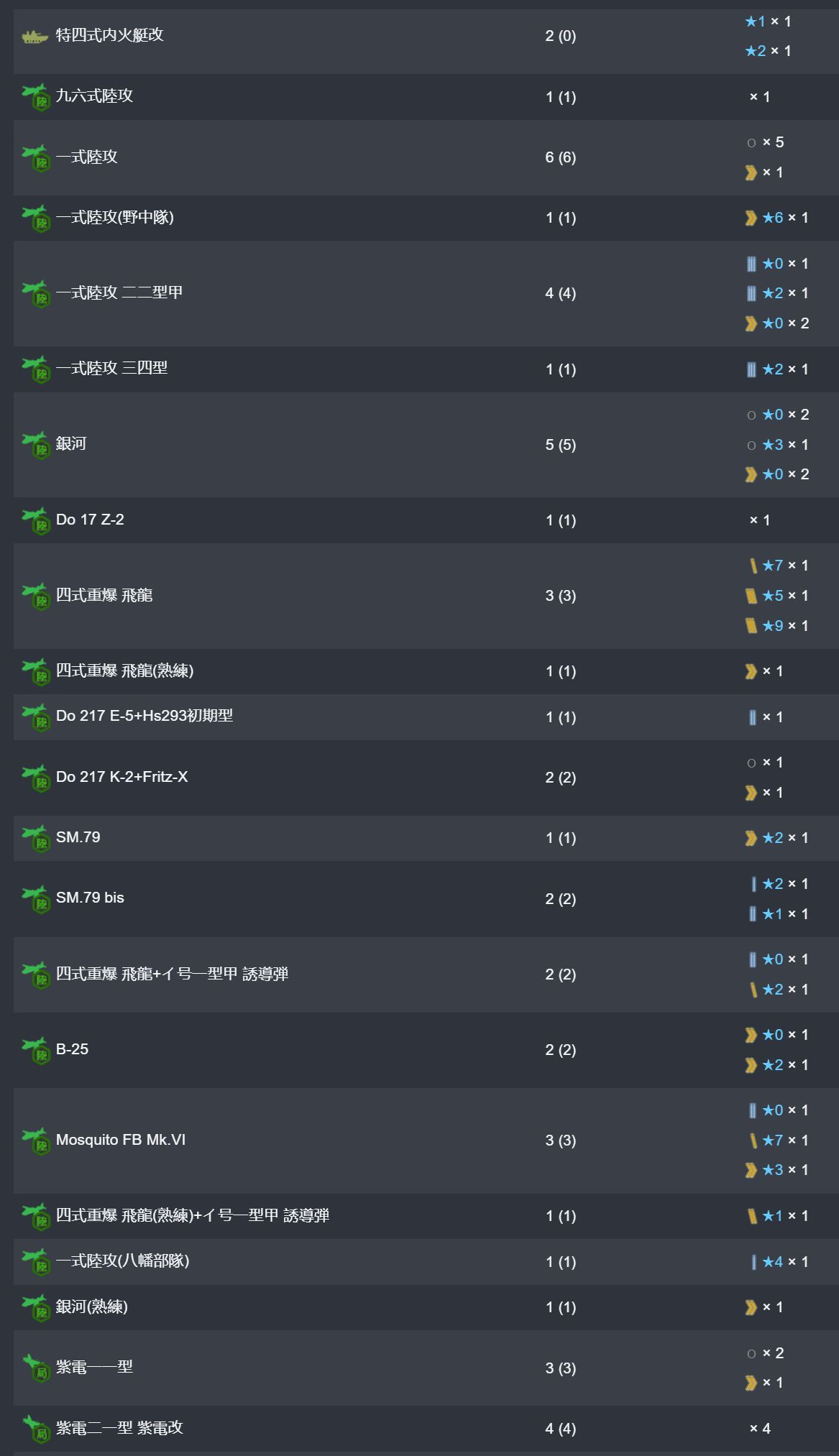This screenshot has height=1456, width=839.
Task: Click the land attacker icon beside 九六式陸攻
Action: pos(36,96)
